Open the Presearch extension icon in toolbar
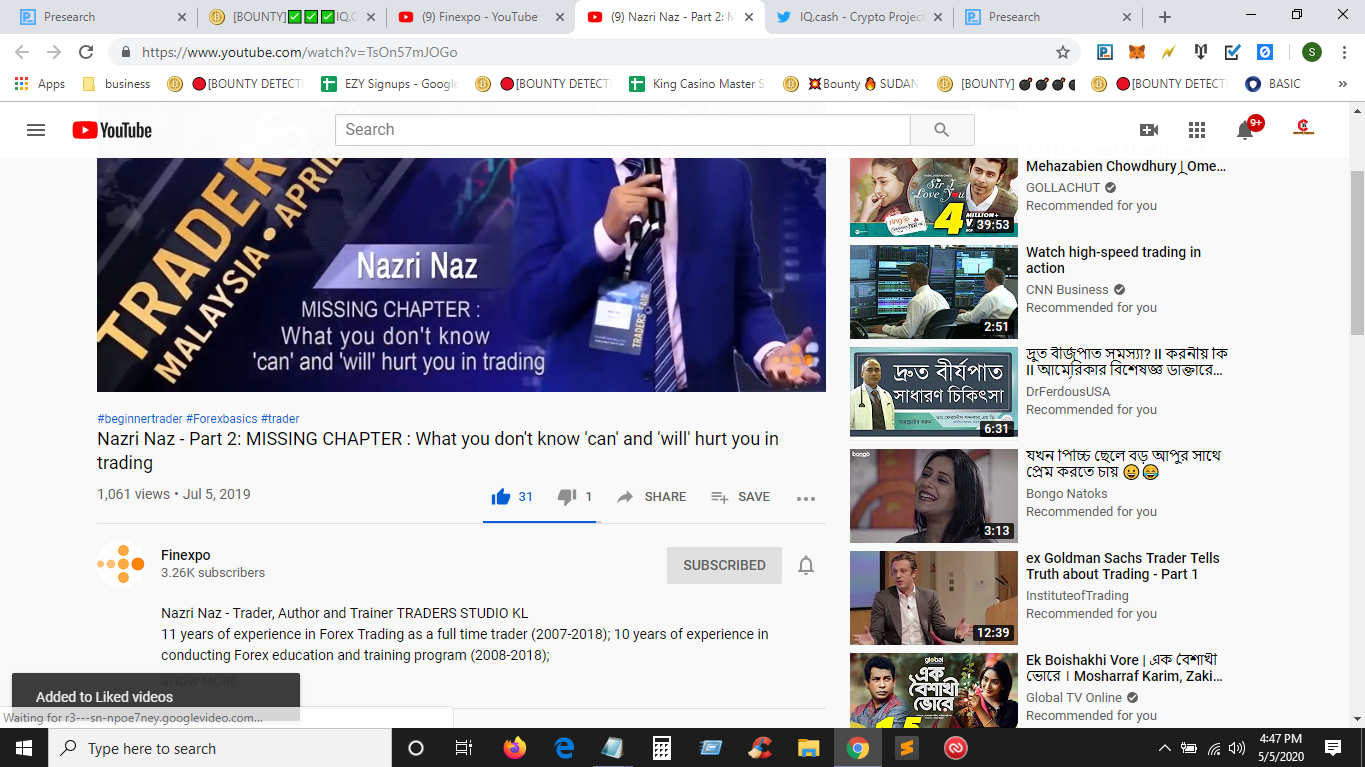Image resolution: width=1365 pixels, height=767 pixels. [x=1105, y=52]
